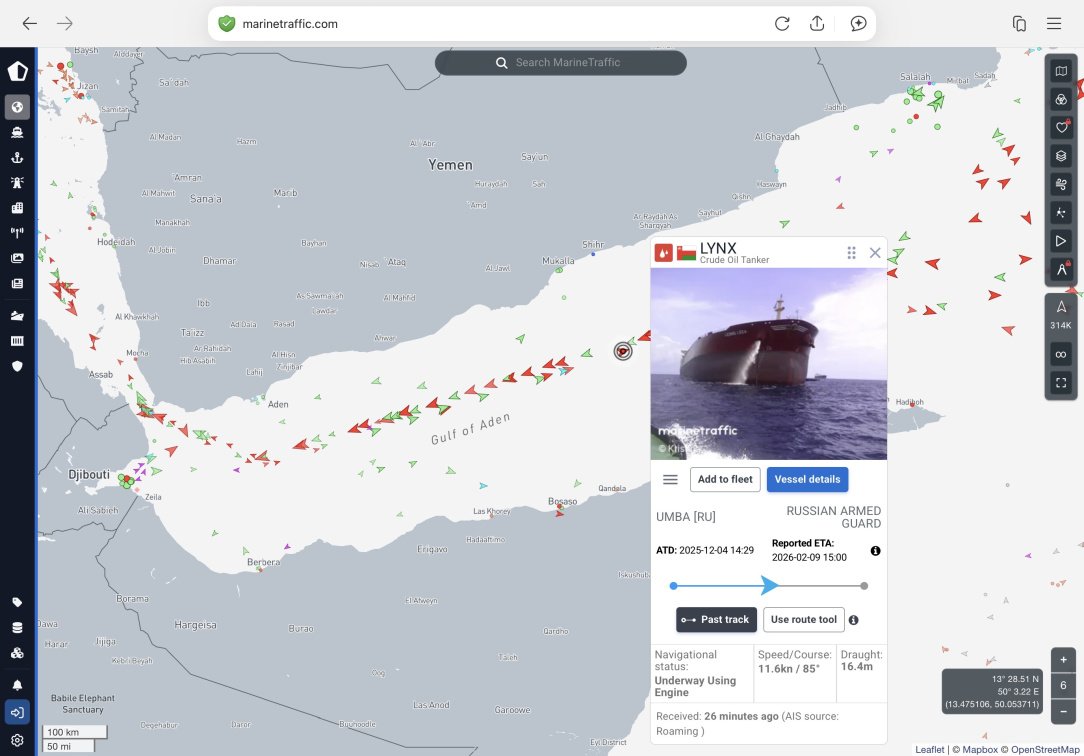Screen dimensions: 1084x756
Task: Open the hamburger menu in LYNX popup
Action: point(670,480)
